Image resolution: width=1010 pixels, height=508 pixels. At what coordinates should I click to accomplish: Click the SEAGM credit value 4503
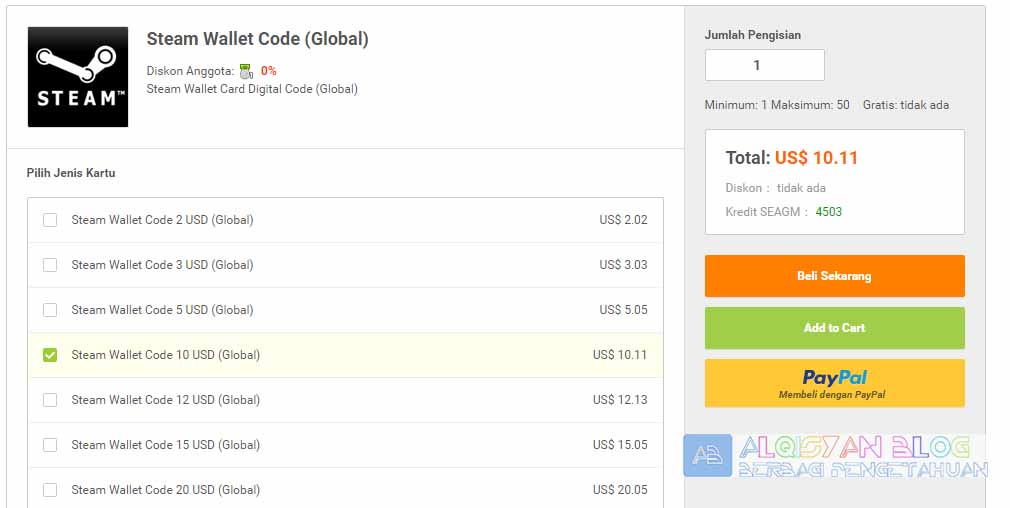(x=828, y=212)
